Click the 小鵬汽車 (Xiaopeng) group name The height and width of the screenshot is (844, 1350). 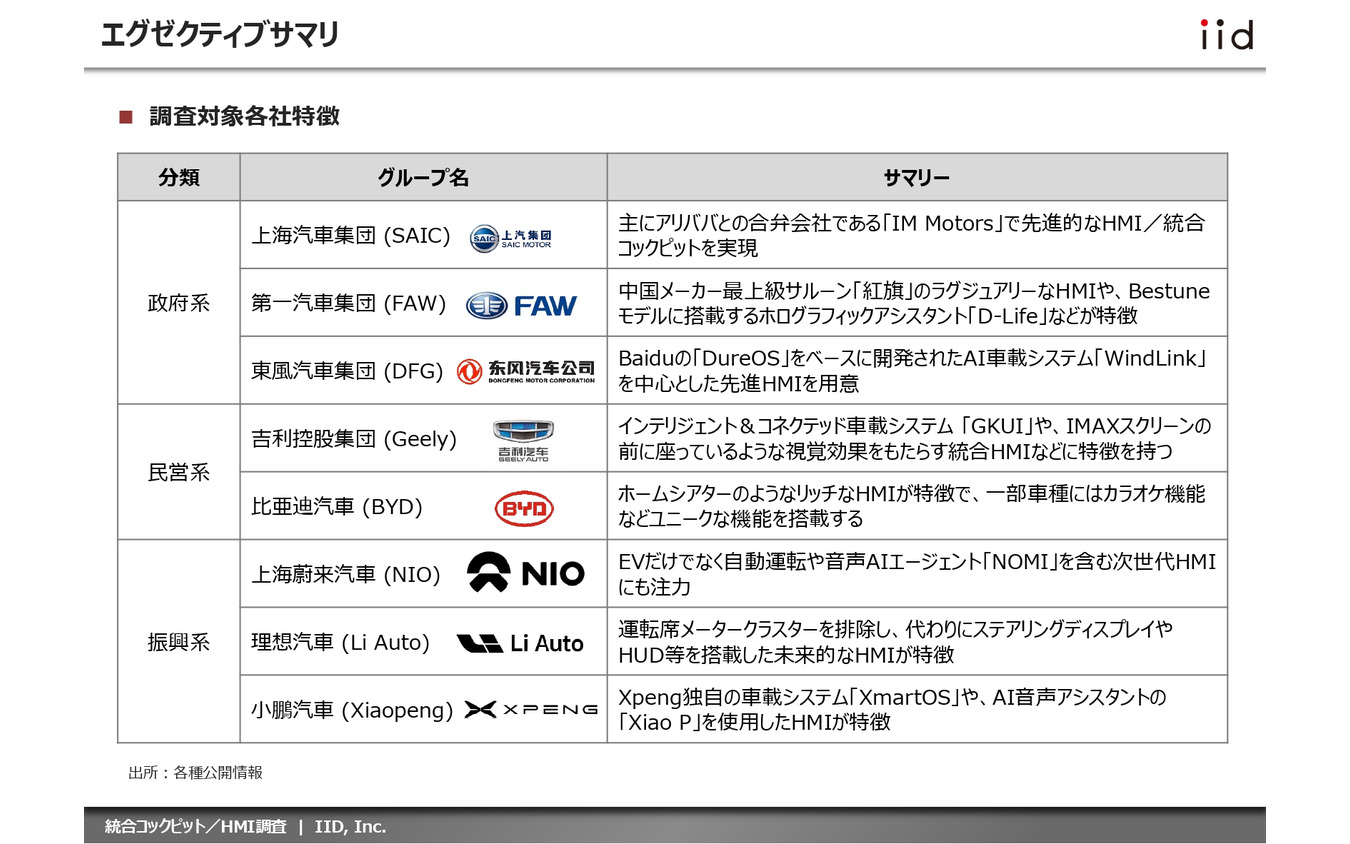click(x=352, y=710)
